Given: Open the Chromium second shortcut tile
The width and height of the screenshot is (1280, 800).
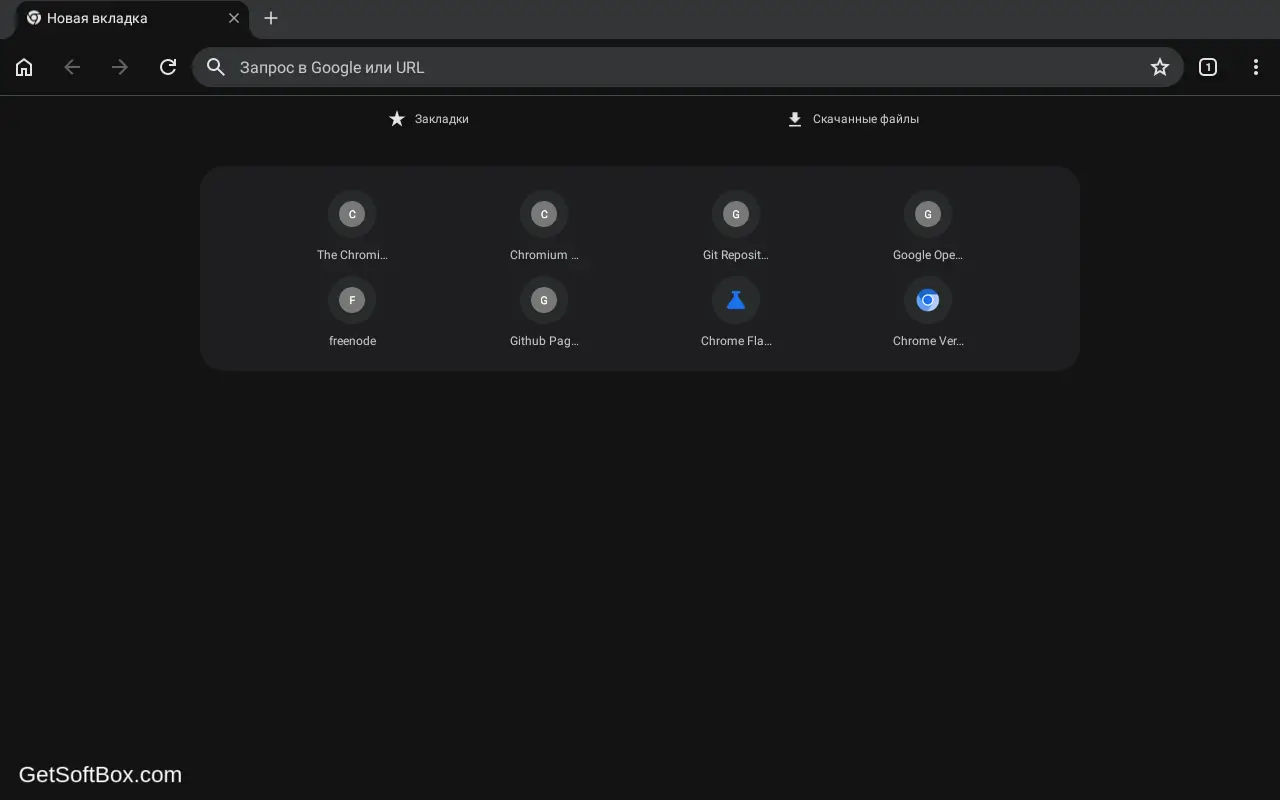Looking at the screenshot, I should (x=544, y=226).
